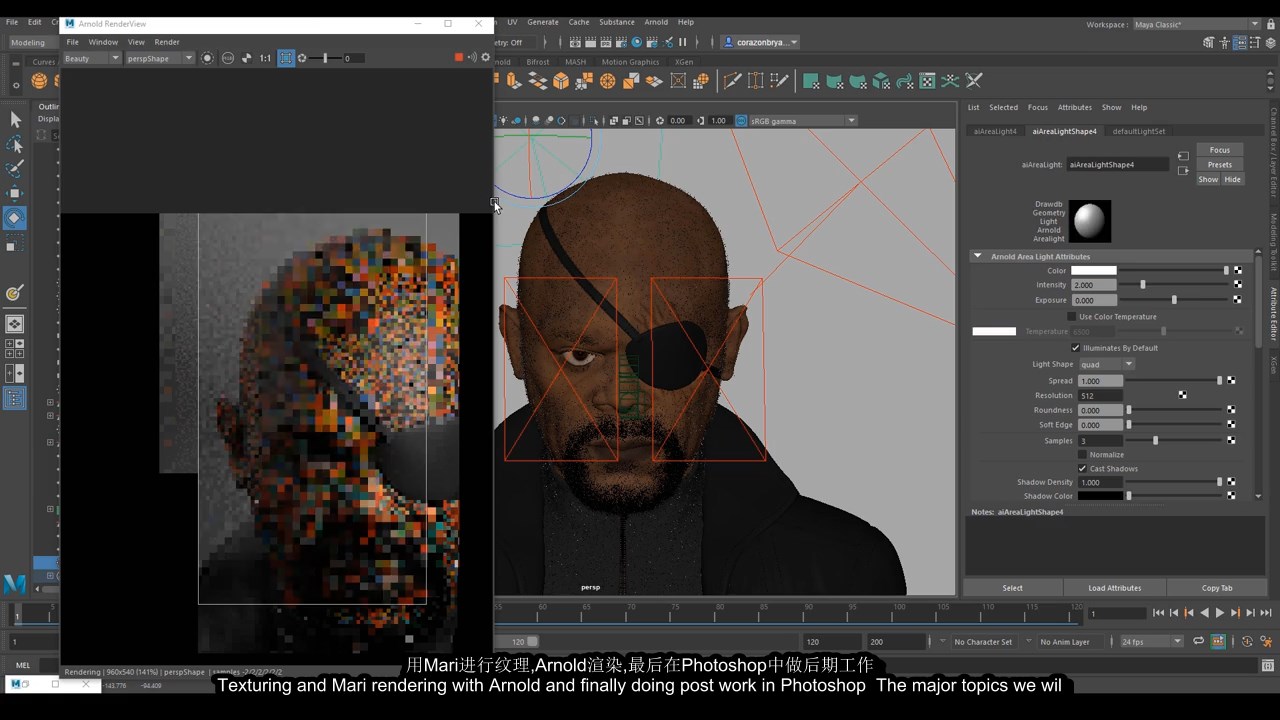Click the white light Color swatch
This screenshot has height=720, width=1280.
click(1094, 270)
